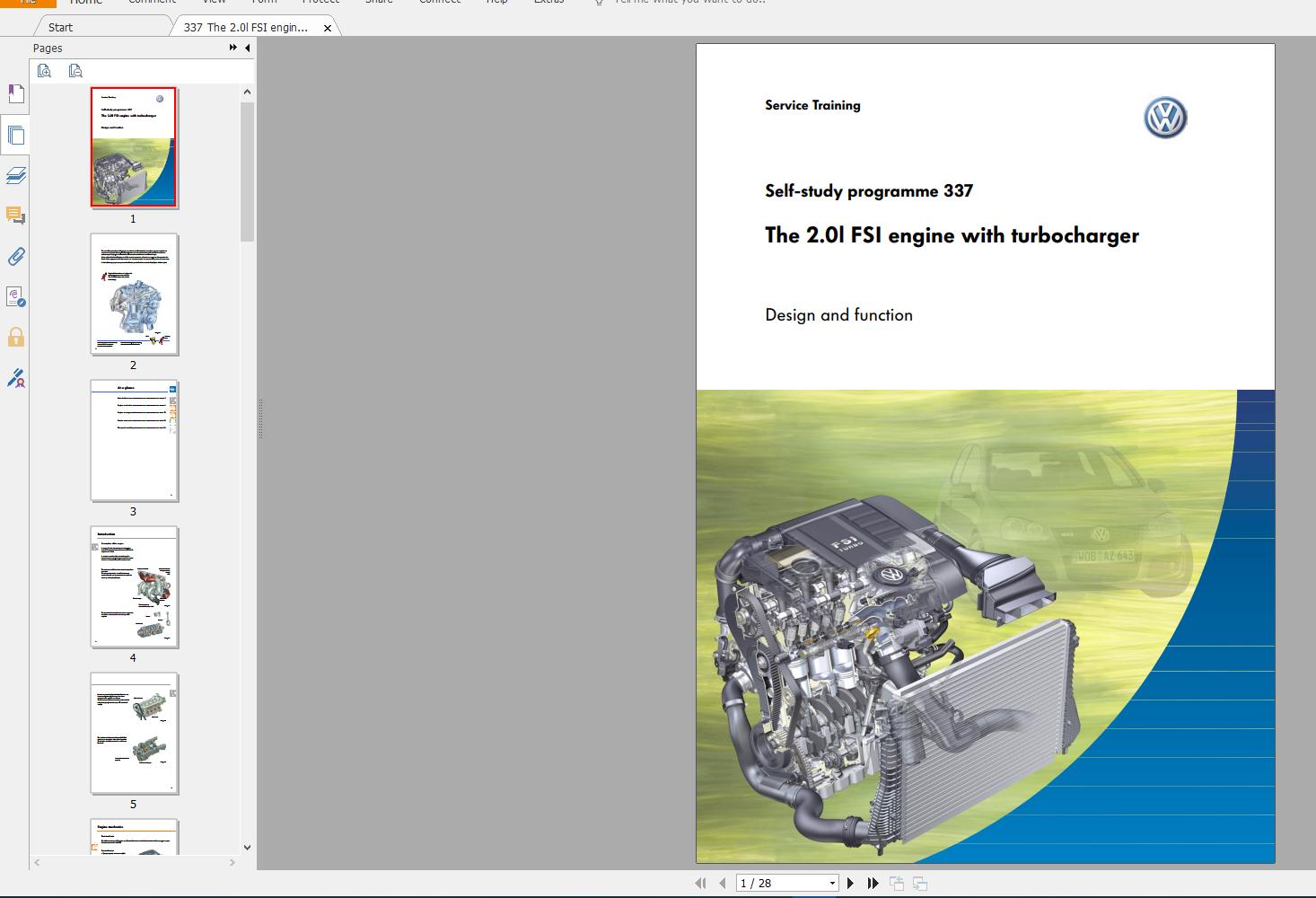The height and width of the screenshot is (898, 1316).
Task: Select the page 3 thumbnail
Action: pyautogui.click(x=134, y=440)
